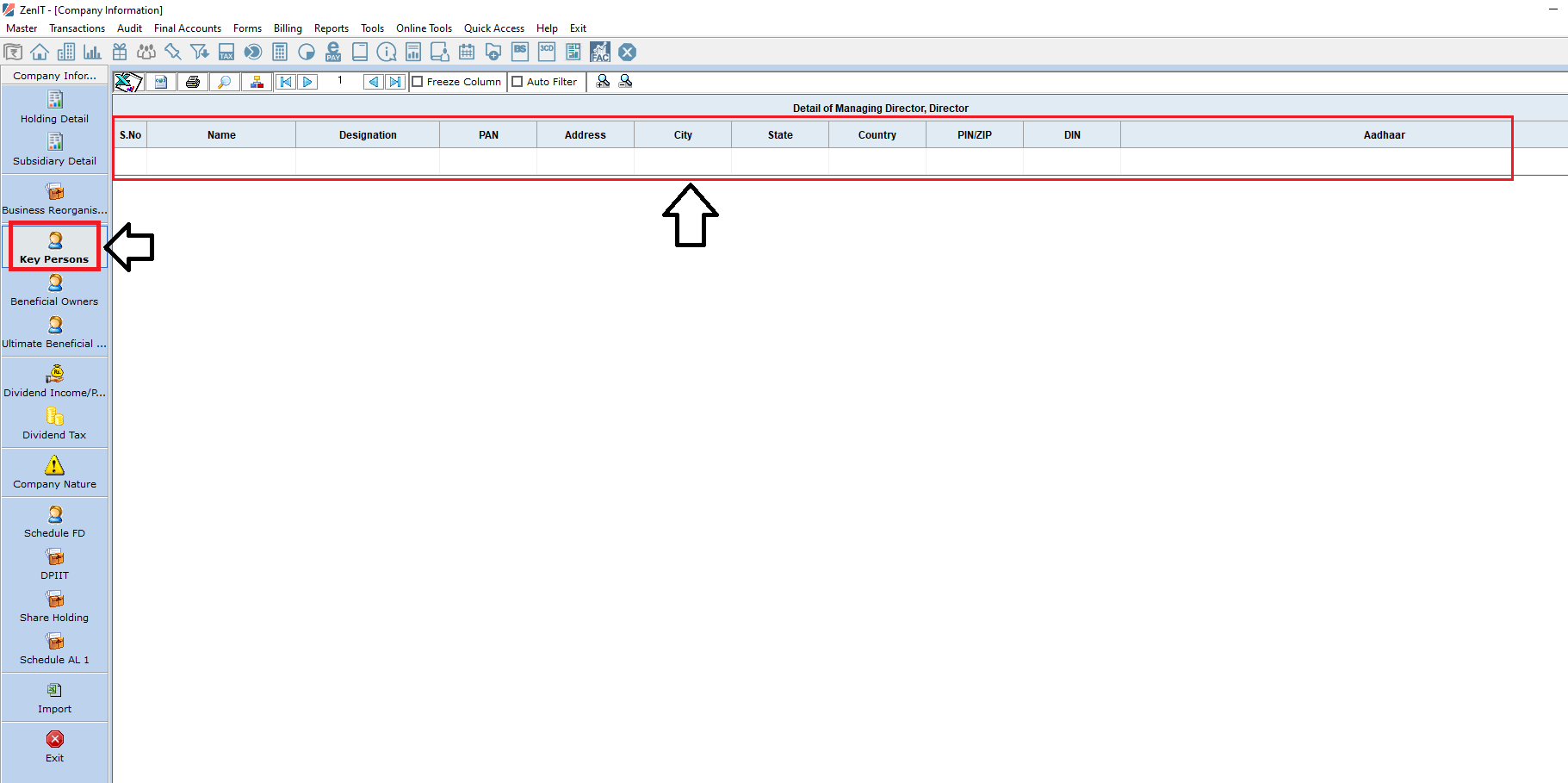Open Schedule AL 1 in the sidebar

pyautogui.click(x=54, y=649)
